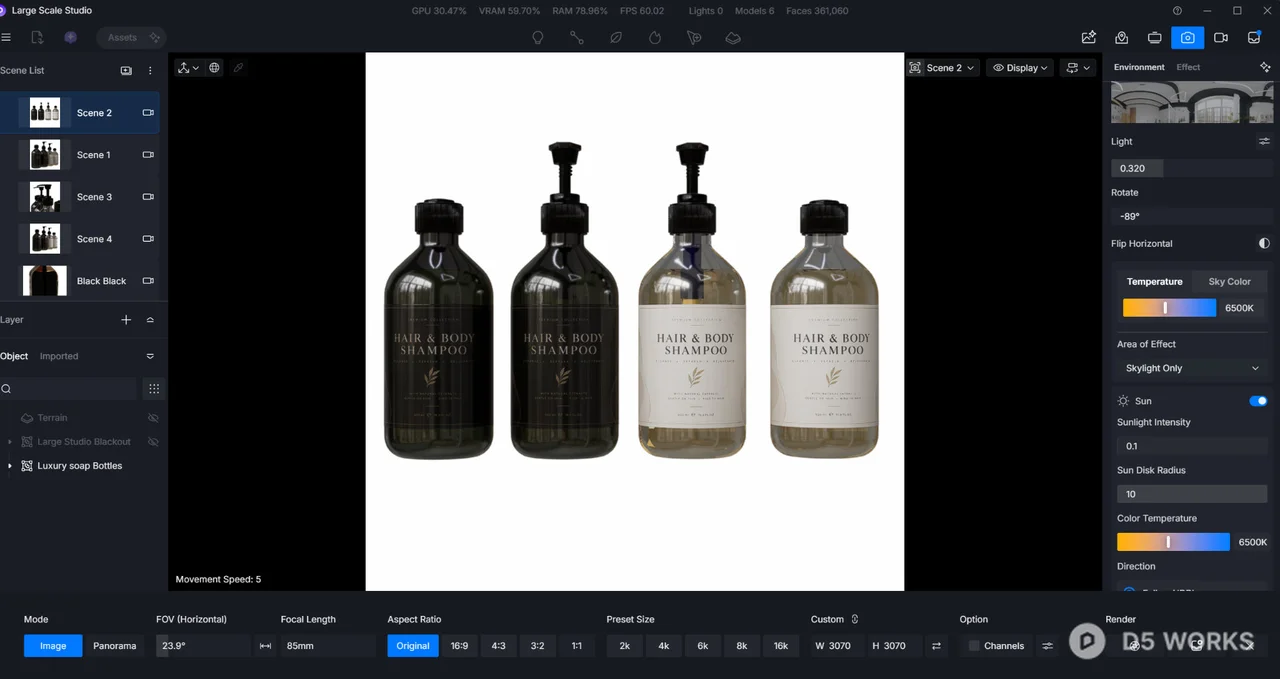The height and width of the screenshot is (679, 1280).
Task: Select Panorama mode
Action: (x=114, y=646)
